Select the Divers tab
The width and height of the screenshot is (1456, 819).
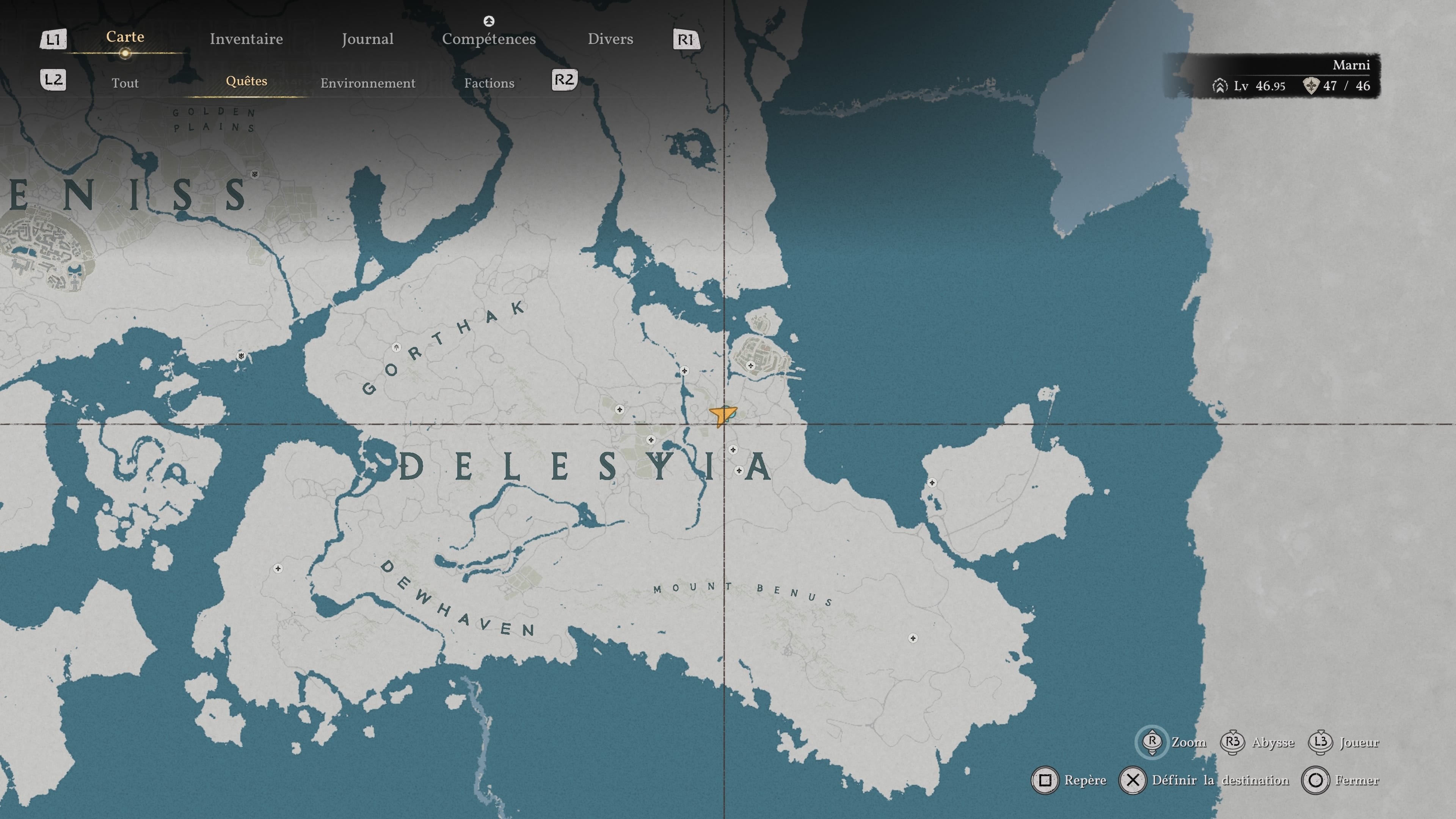click(610, 39)
